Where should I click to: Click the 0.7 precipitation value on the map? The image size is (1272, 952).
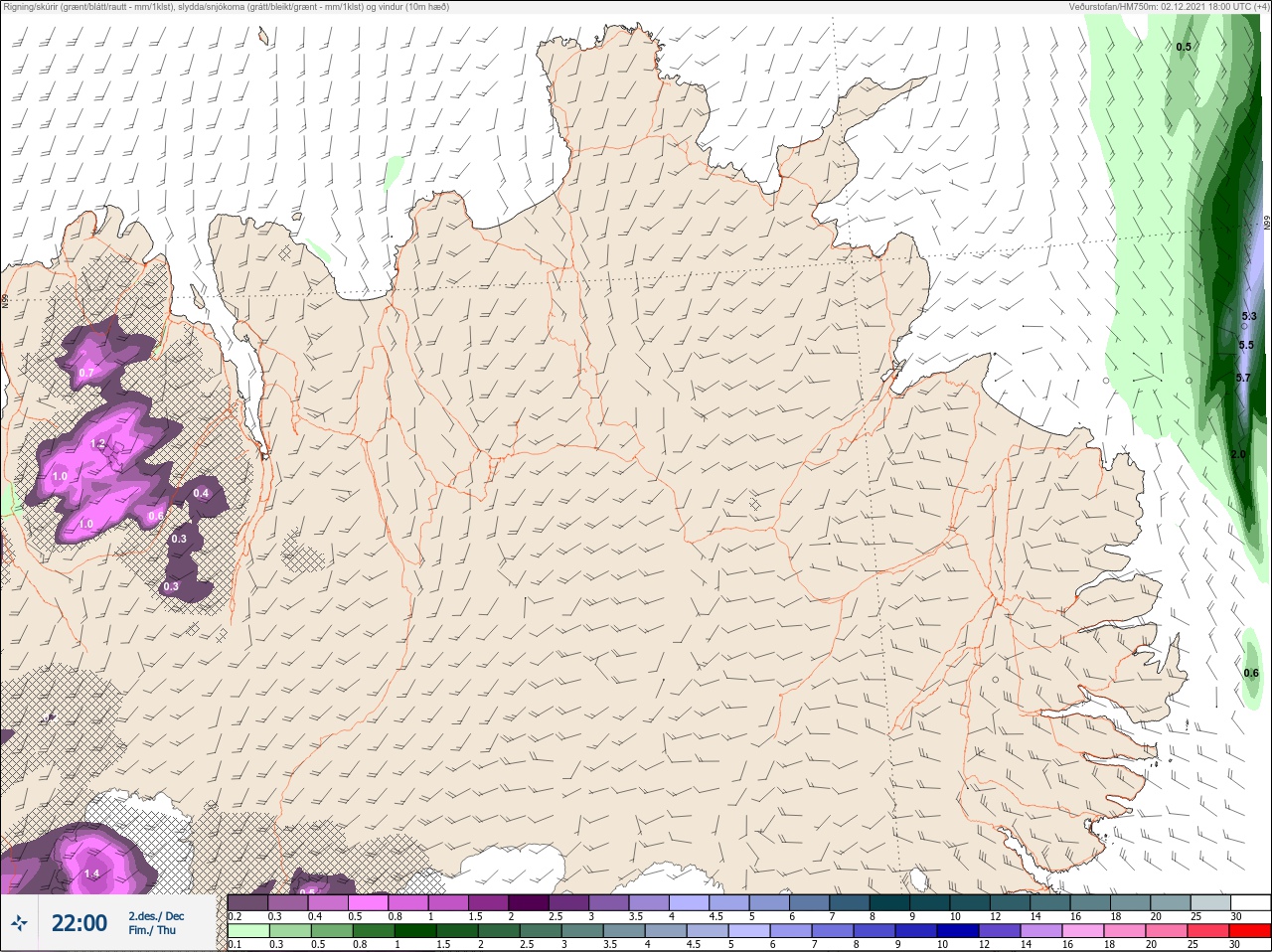[86, 374]
